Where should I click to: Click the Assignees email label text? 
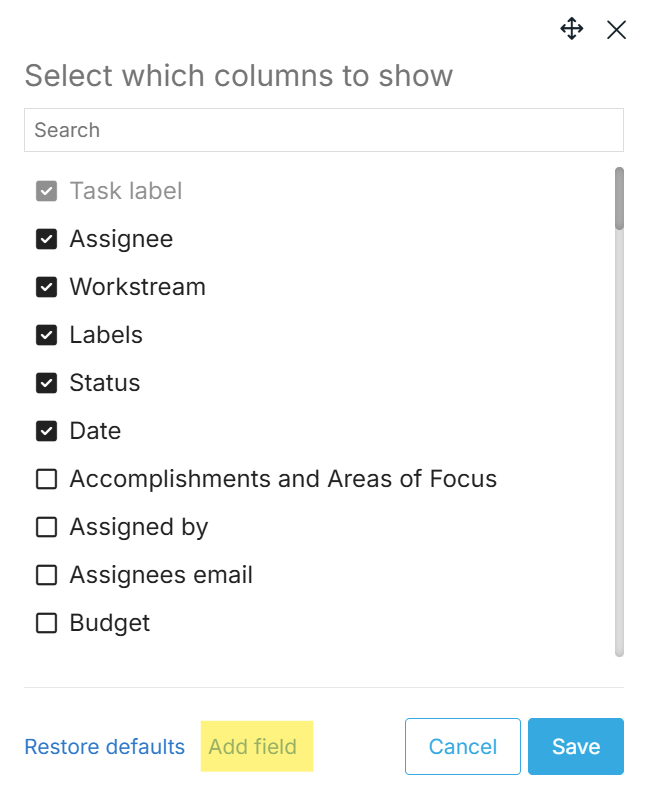[161, 575]
